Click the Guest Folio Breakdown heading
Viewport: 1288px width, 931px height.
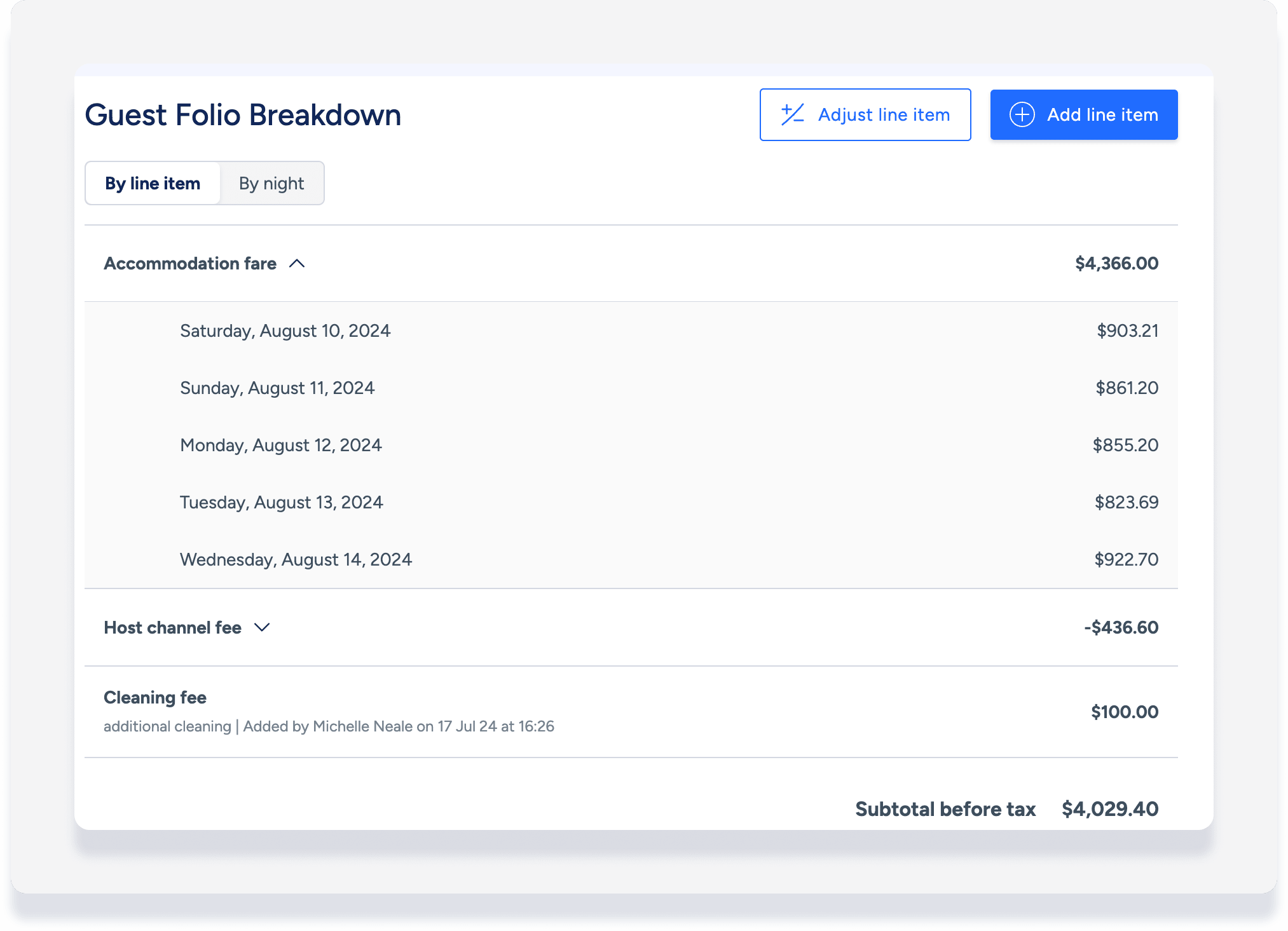pos(243,114)
